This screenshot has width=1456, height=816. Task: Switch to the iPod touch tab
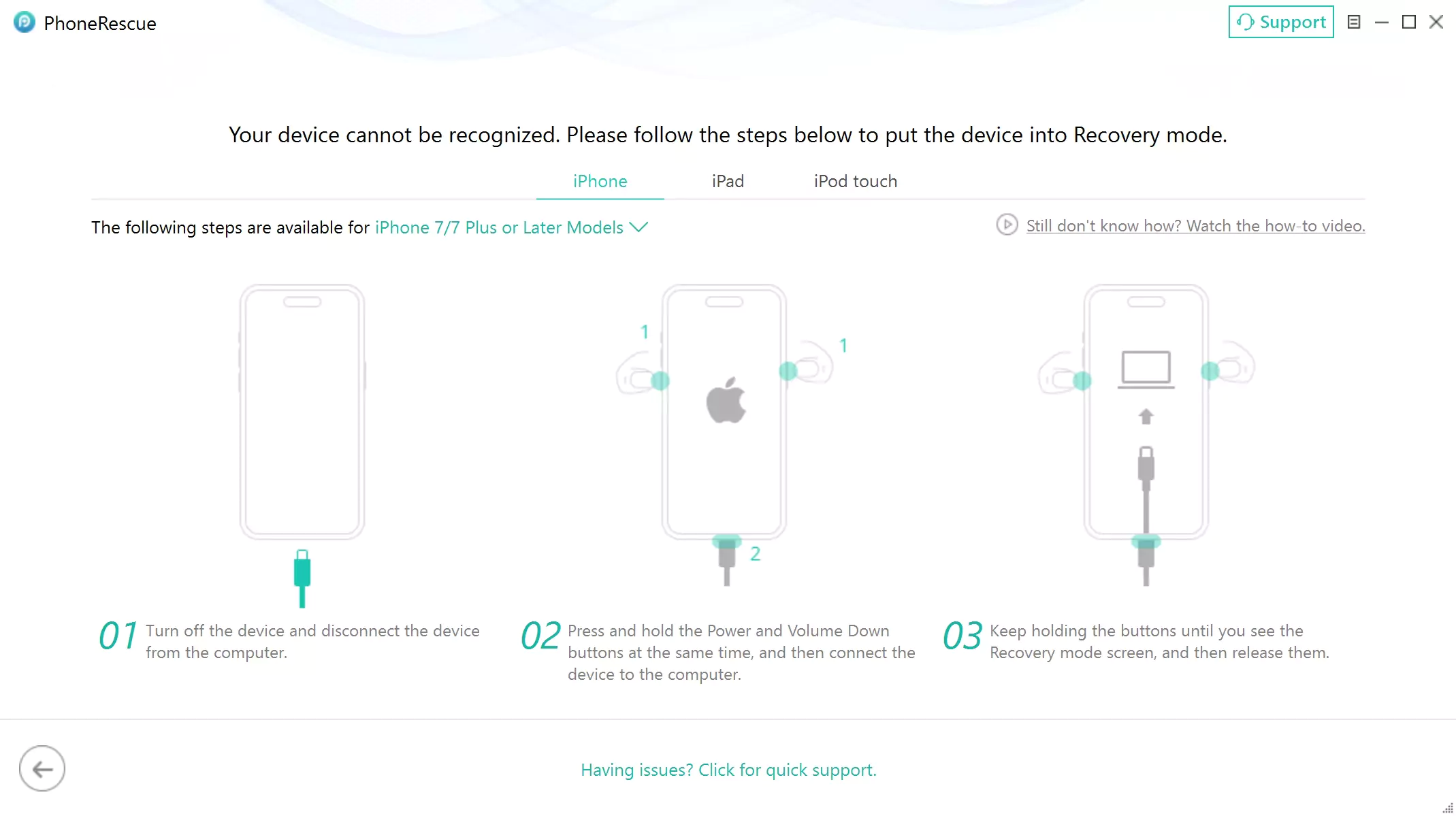(x=856, y=181)
